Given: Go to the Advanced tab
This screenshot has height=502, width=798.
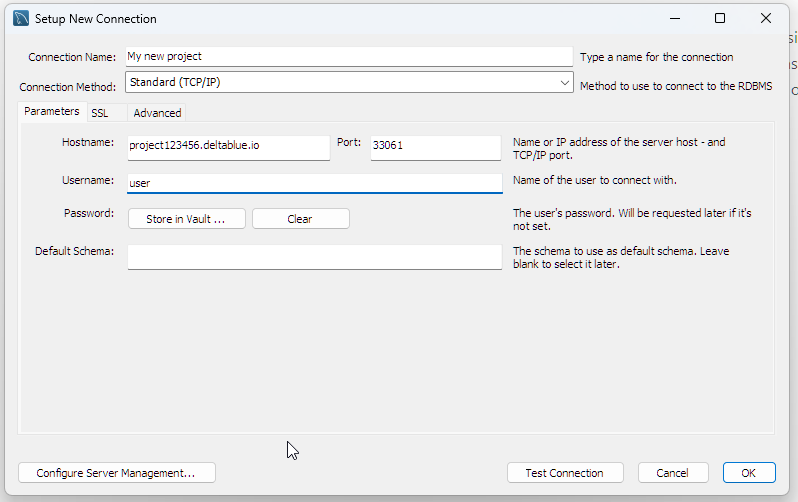Looking at the screenshot, I should point(157,113).
